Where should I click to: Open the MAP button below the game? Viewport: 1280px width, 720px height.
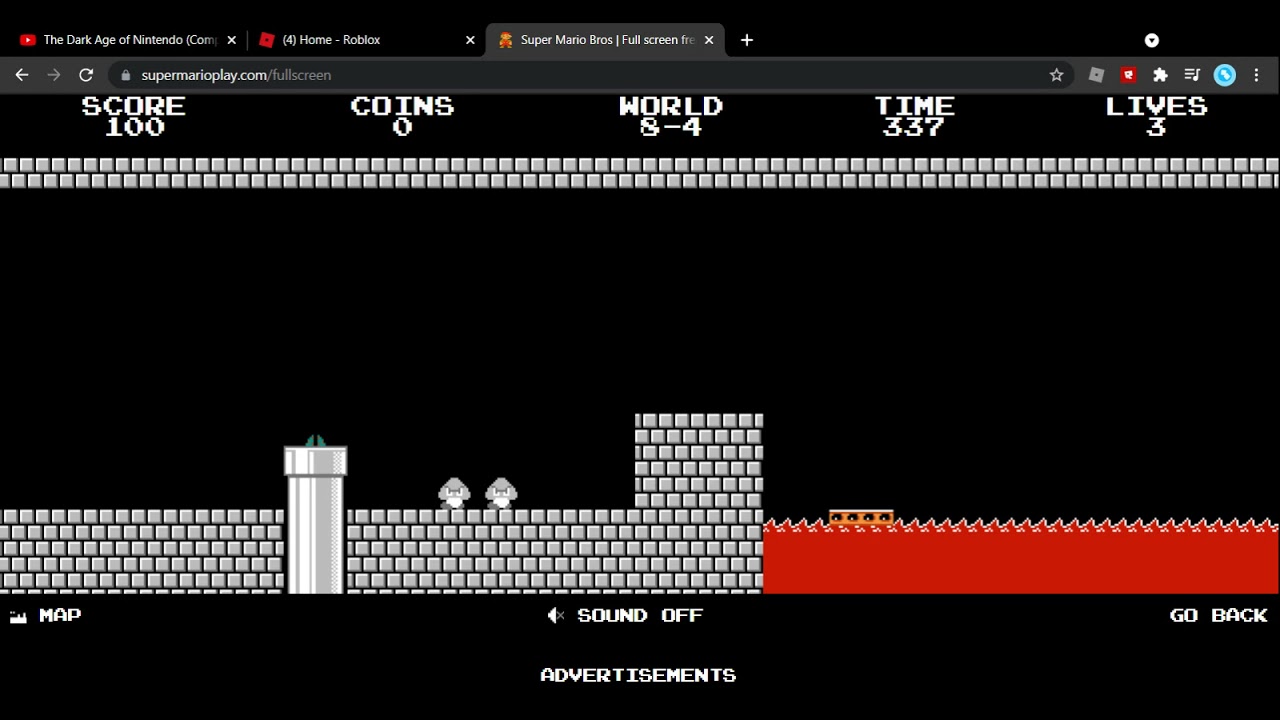point(45,616)
